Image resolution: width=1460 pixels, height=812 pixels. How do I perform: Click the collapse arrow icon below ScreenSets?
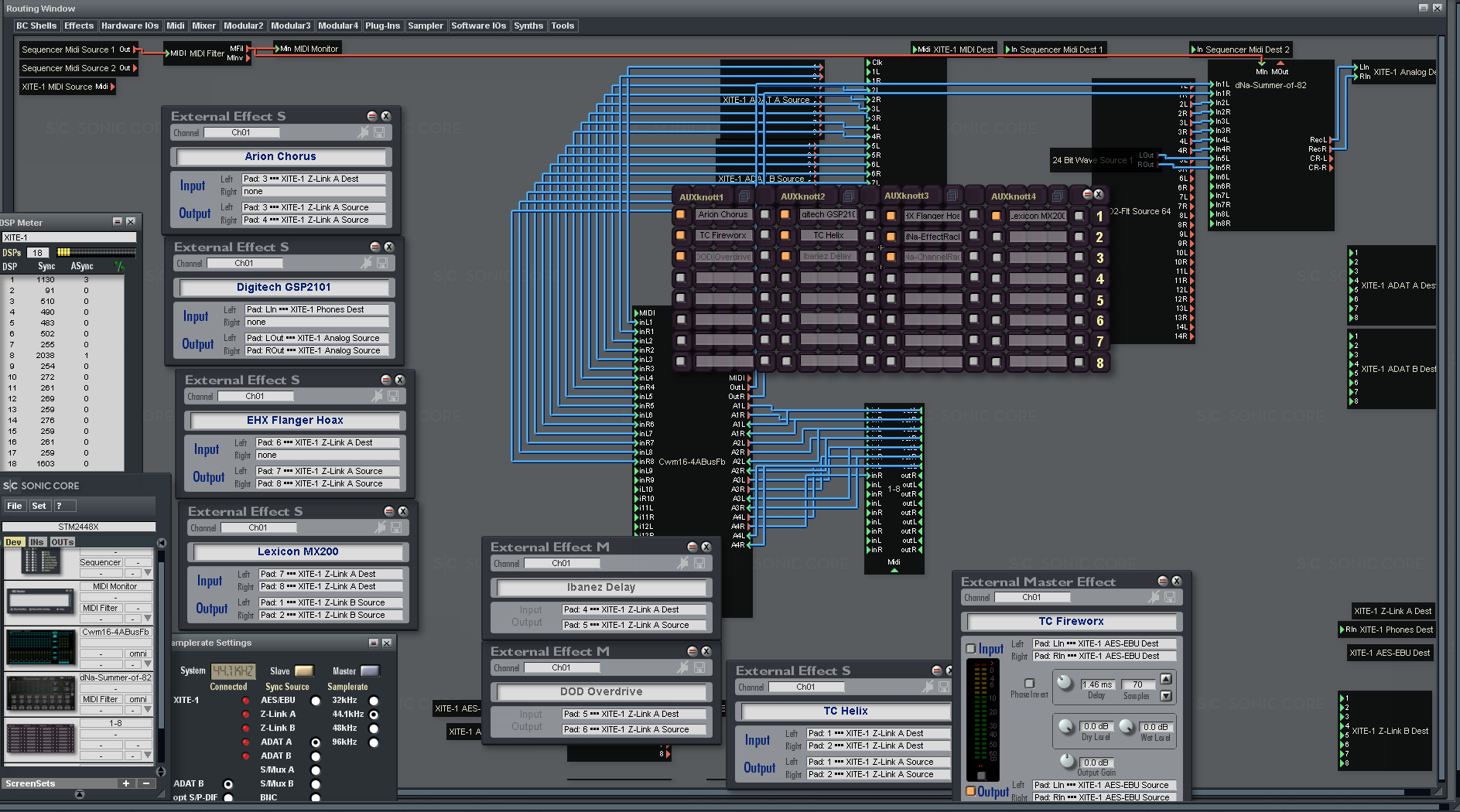click(79, 794)
